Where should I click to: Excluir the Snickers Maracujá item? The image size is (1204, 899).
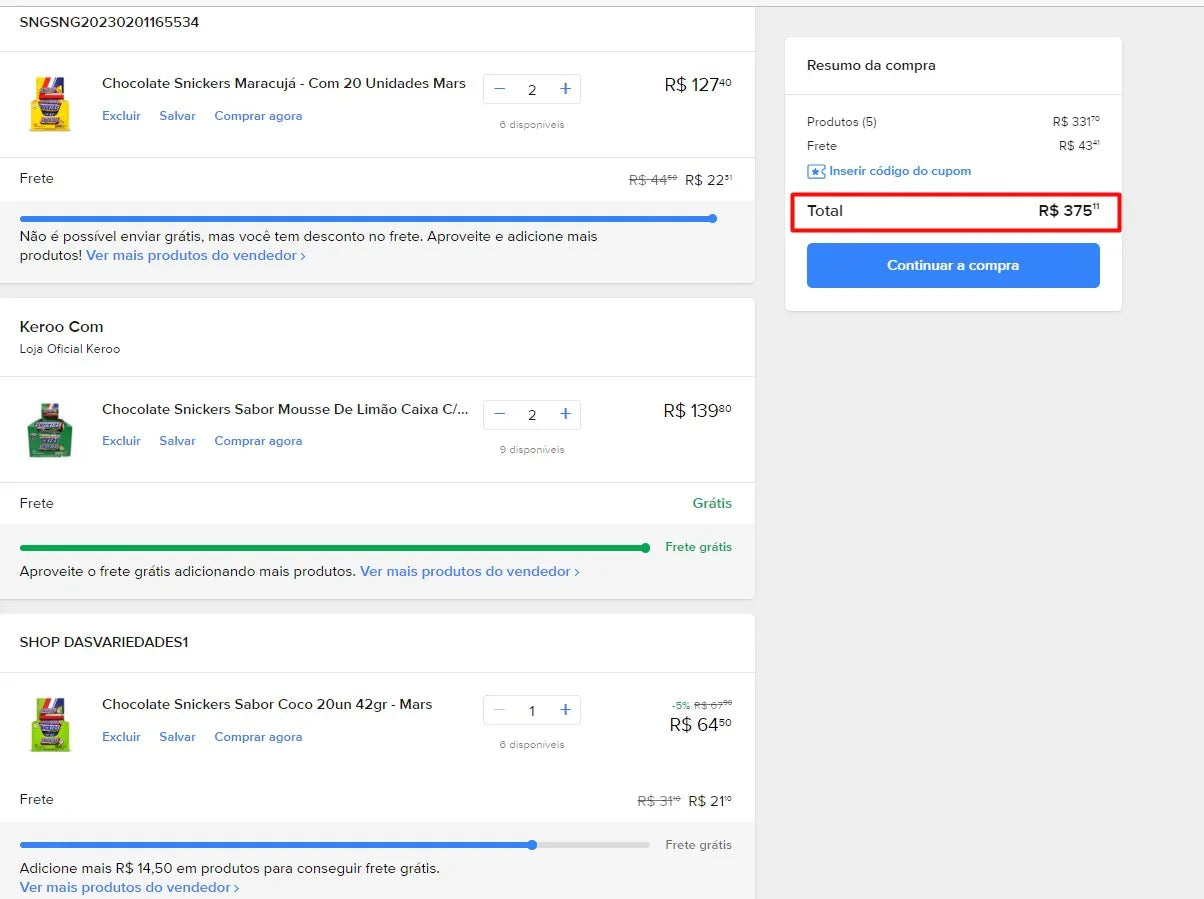click(121, 116)
